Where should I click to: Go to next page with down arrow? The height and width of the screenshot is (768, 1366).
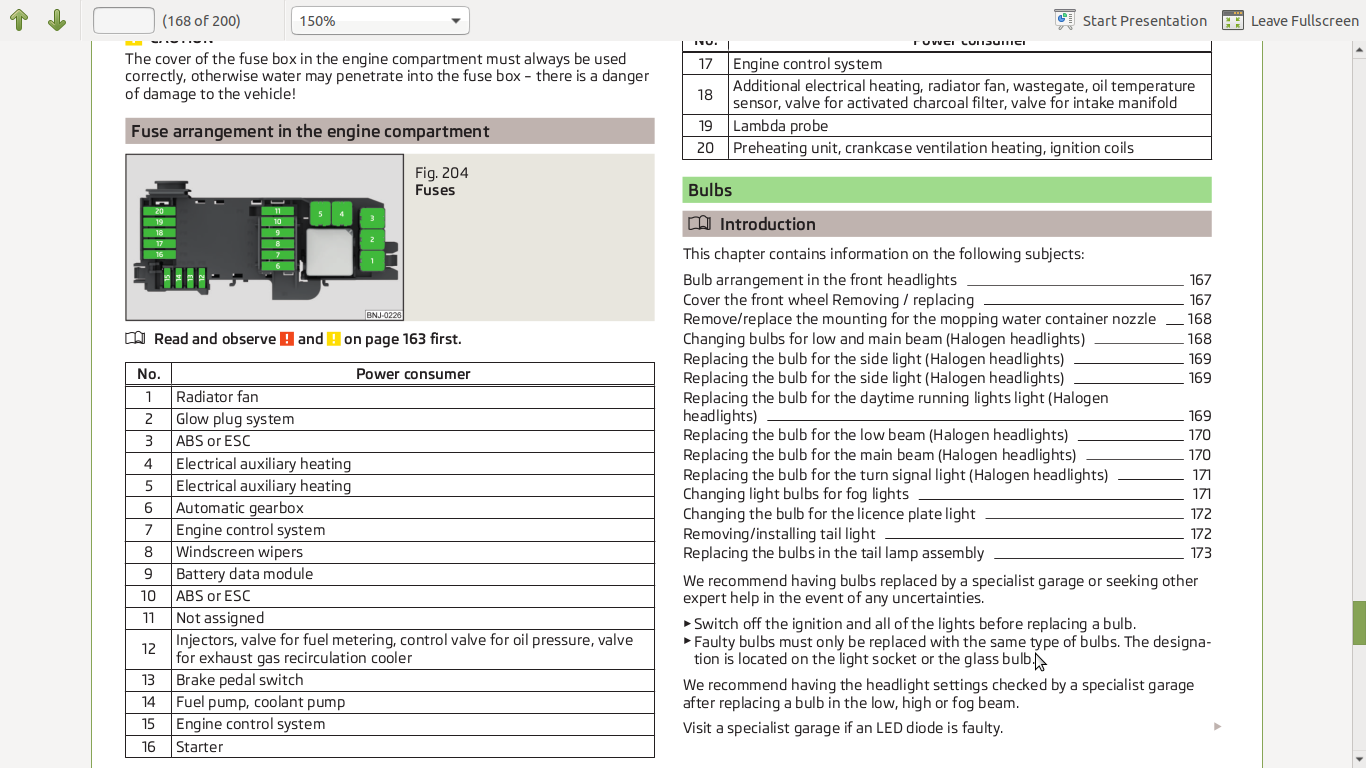57,20
